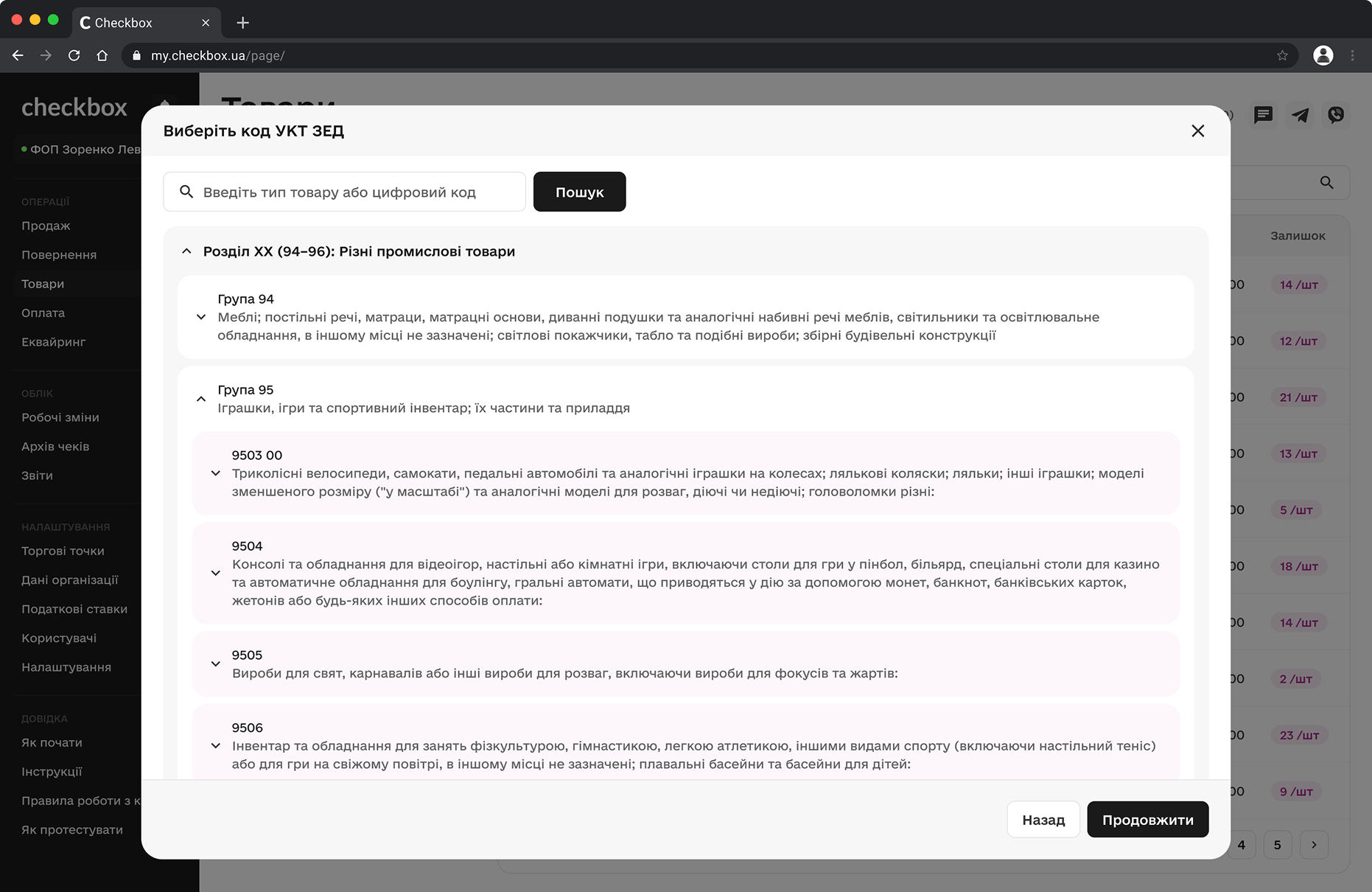Viewport: 1372px width, 892px height.
Task: Click the 21 /шт stock badge
Action: (1298, 397)
